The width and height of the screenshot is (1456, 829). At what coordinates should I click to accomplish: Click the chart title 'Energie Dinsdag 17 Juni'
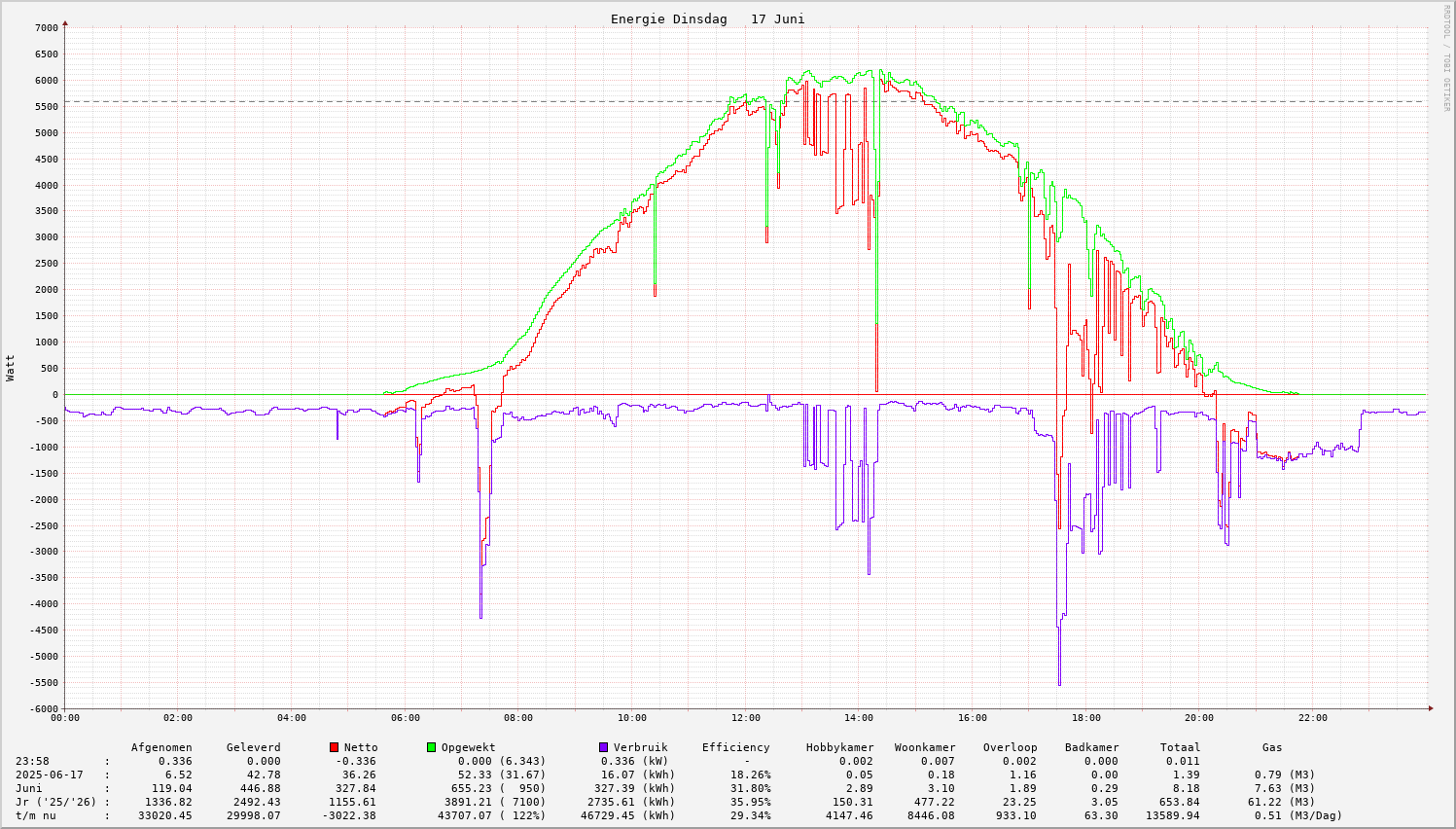[x=707, y=19]
